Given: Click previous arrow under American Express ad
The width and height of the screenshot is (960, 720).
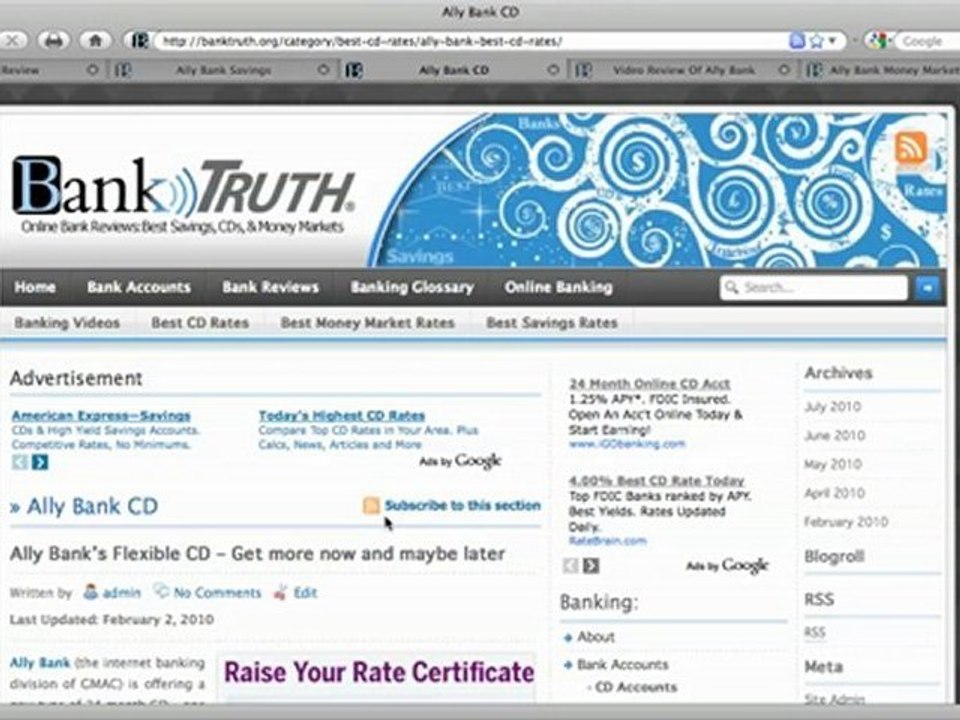Looking at the screenshot, I should click(20, 462).
